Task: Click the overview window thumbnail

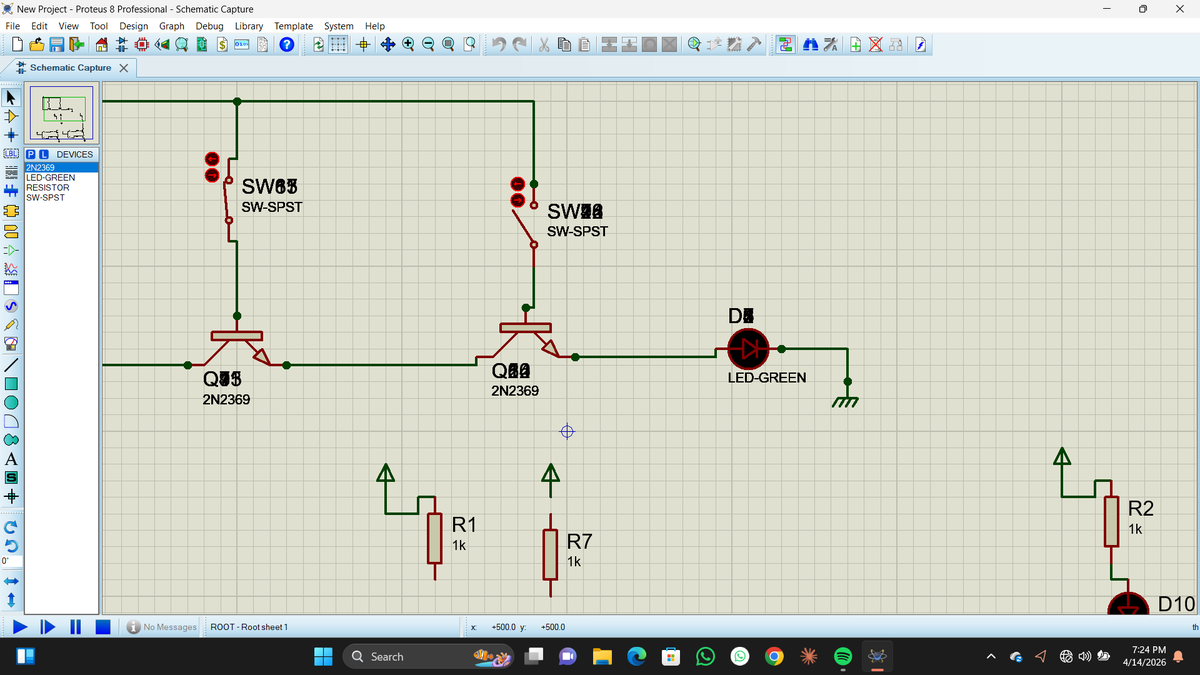Action: pyautogui.click(x=61, y=115)
